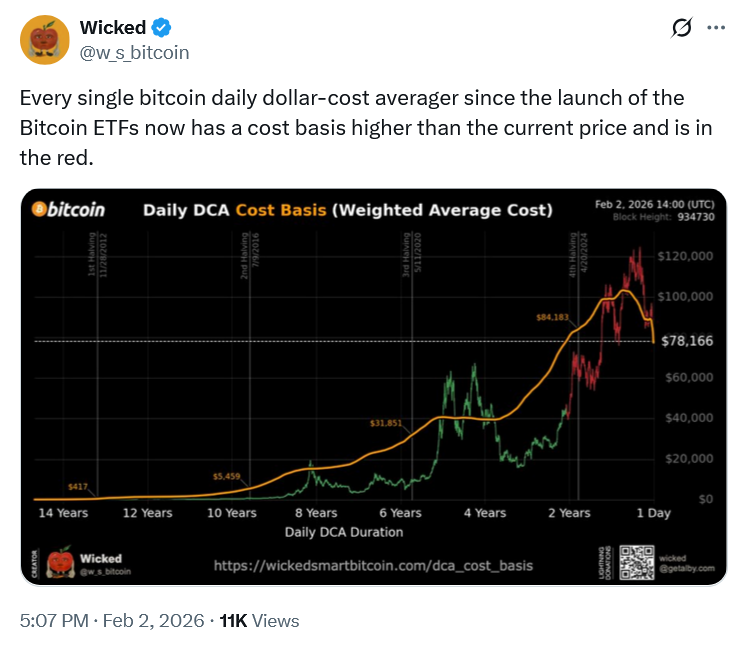This screenshot has height=652, width=747.
Task: Click the $78,166 current price label
Action: [x=687, y=341]
